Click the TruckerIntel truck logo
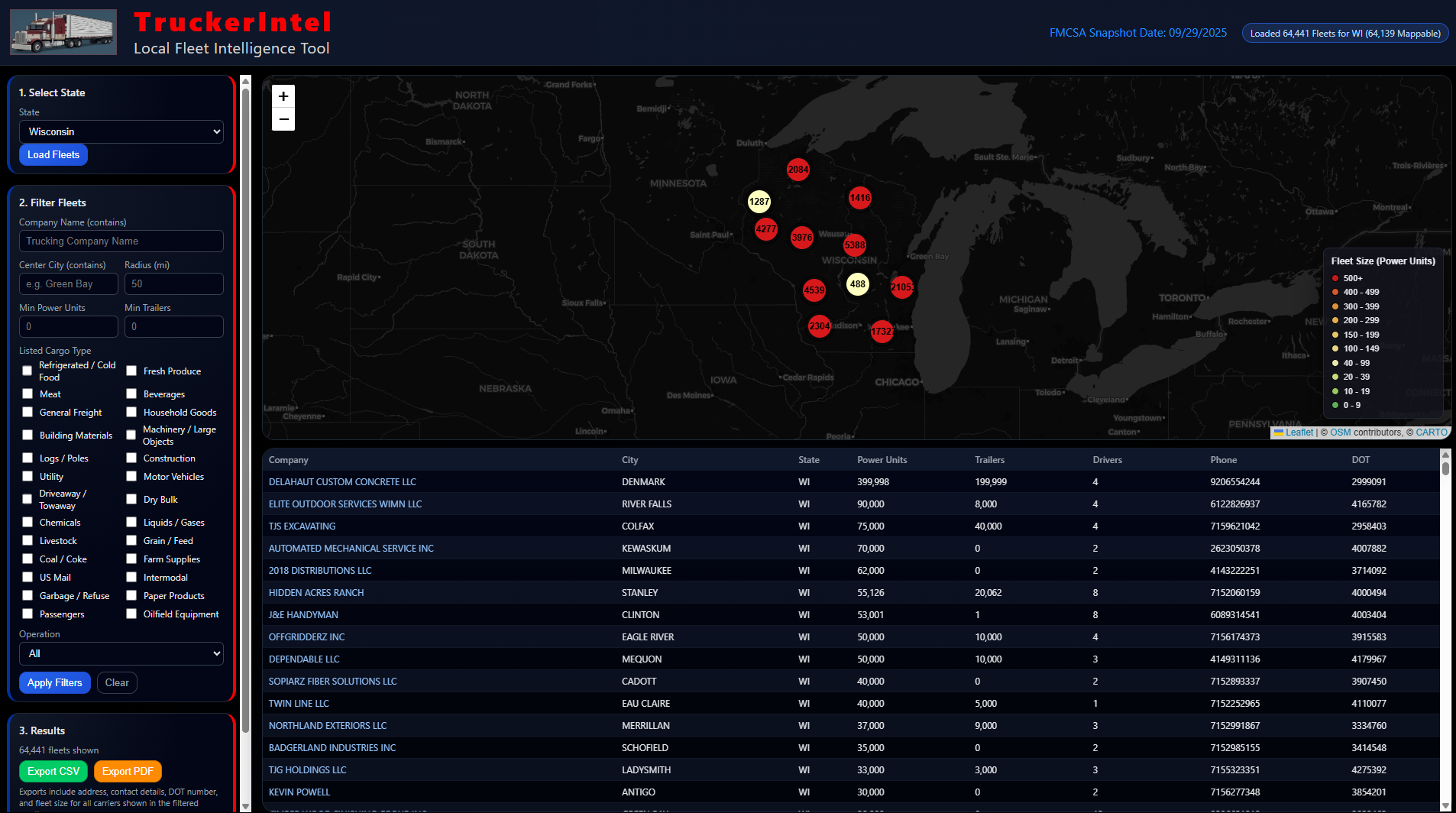 pyautogui.click(x=63, y=31)
